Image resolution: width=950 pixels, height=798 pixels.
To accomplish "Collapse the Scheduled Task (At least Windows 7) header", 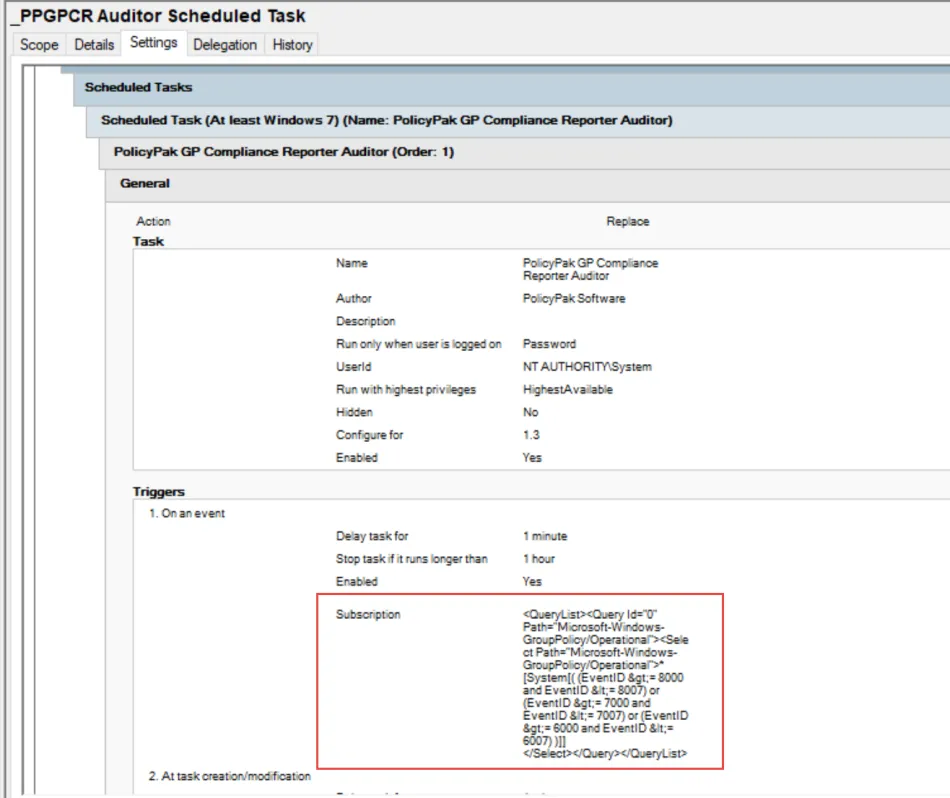I will coord(386,120).
